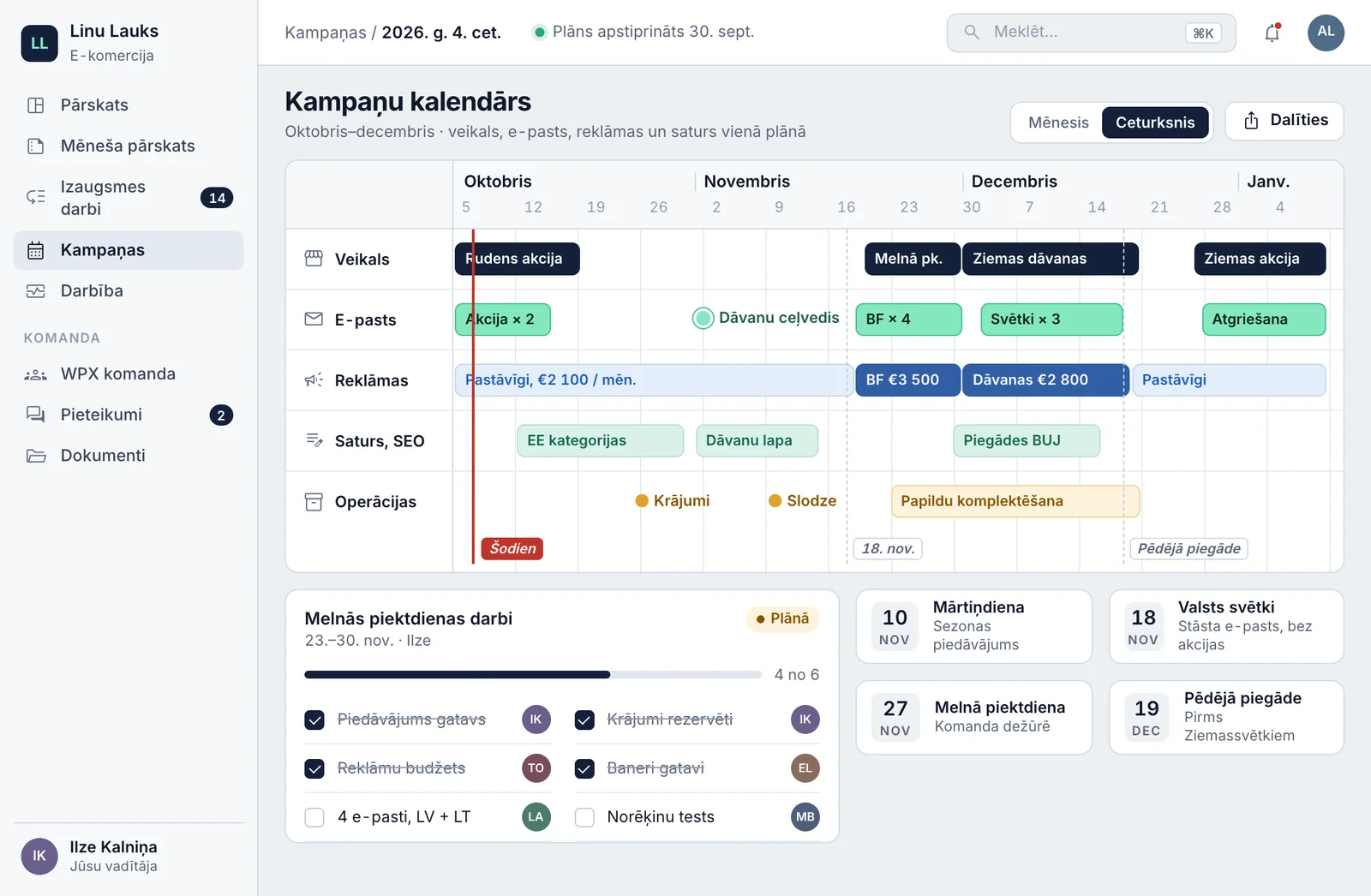Screen dimensions: 1371x896
Task: Click the Black Friday tasks progress bar
Action: pyautogui.click(x=532, y=675)
